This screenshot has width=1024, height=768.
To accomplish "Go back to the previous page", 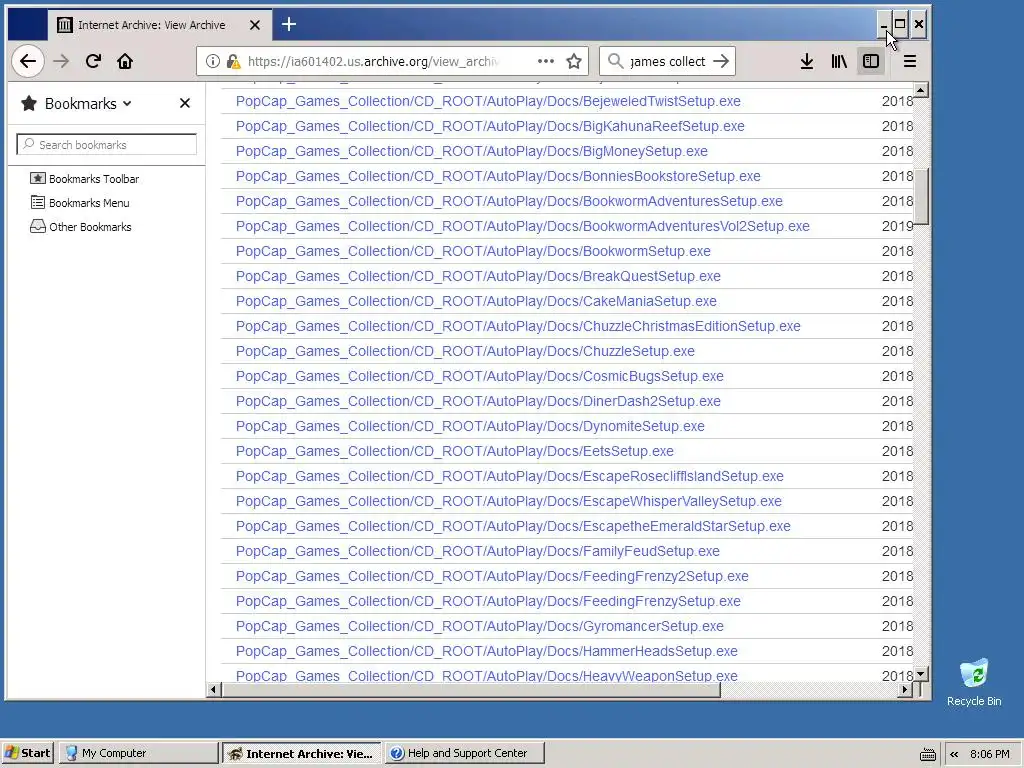I will [x=27, y=61].
